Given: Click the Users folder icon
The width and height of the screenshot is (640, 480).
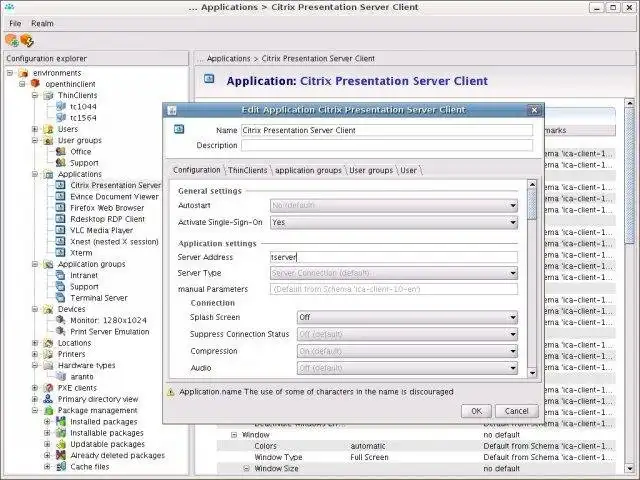Looking at the screenshot, I should click(x=48, y=129).
